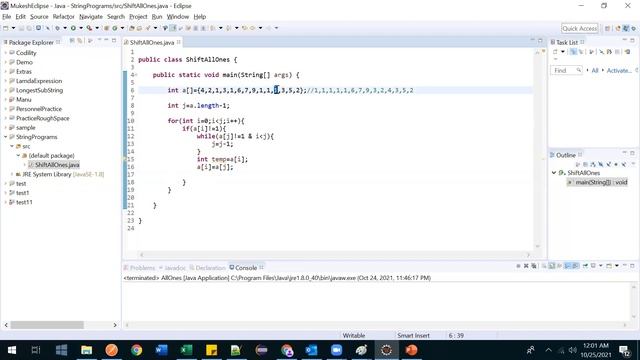Open Windows Start menu
Image resolution: width=640 pixels, height=360 pixels.
click(11, 350)
